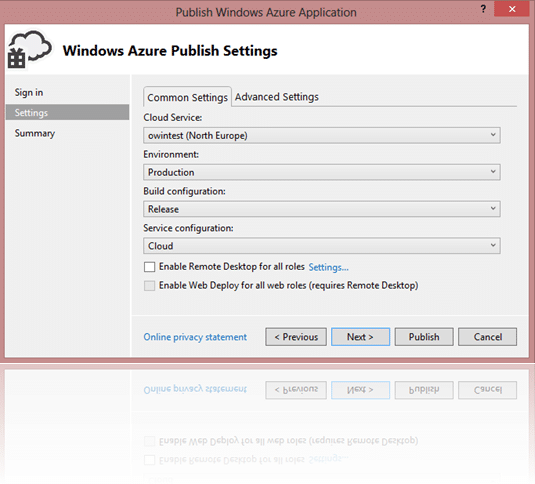
Task: Click the Azure cloud building icon
Action: (29, 50)
